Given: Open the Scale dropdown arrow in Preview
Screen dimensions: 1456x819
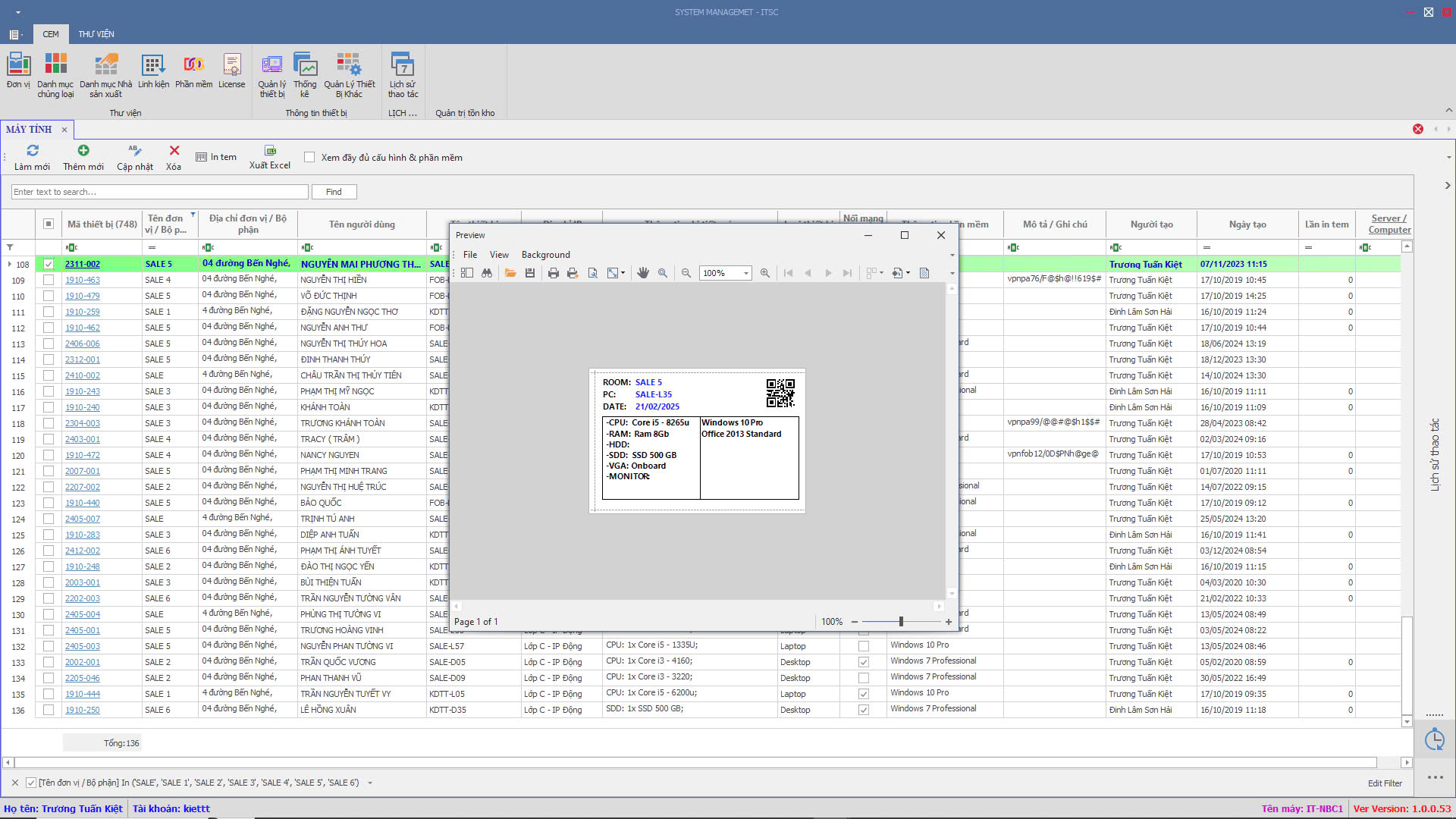Looking at the screenshot, I should tap(623, 273).
